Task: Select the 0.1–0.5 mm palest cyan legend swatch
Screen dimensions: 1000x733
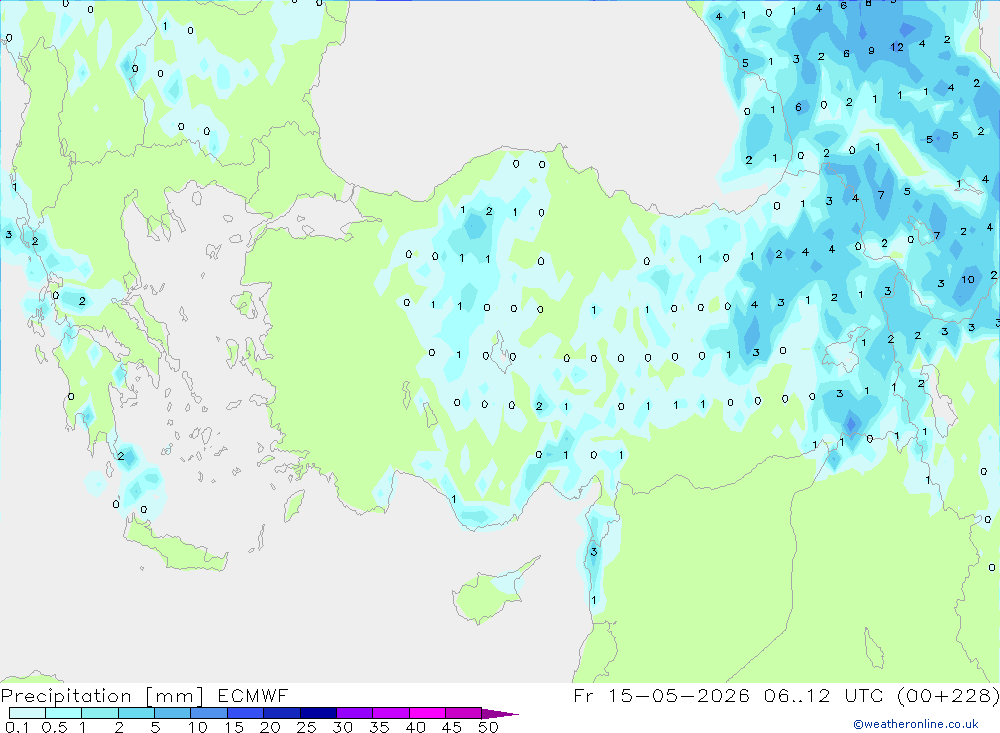Action: coord(27,713)
